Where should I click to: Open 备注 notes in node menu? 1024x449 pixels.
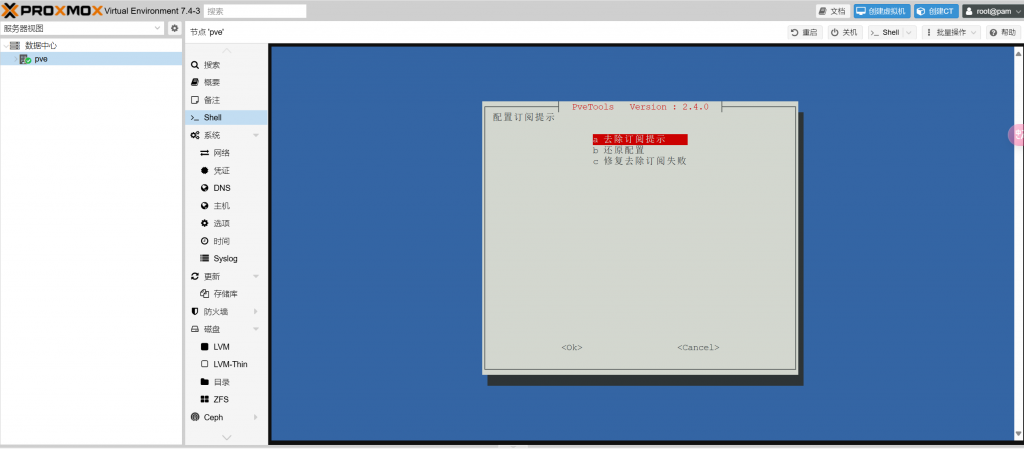[227, 101]
